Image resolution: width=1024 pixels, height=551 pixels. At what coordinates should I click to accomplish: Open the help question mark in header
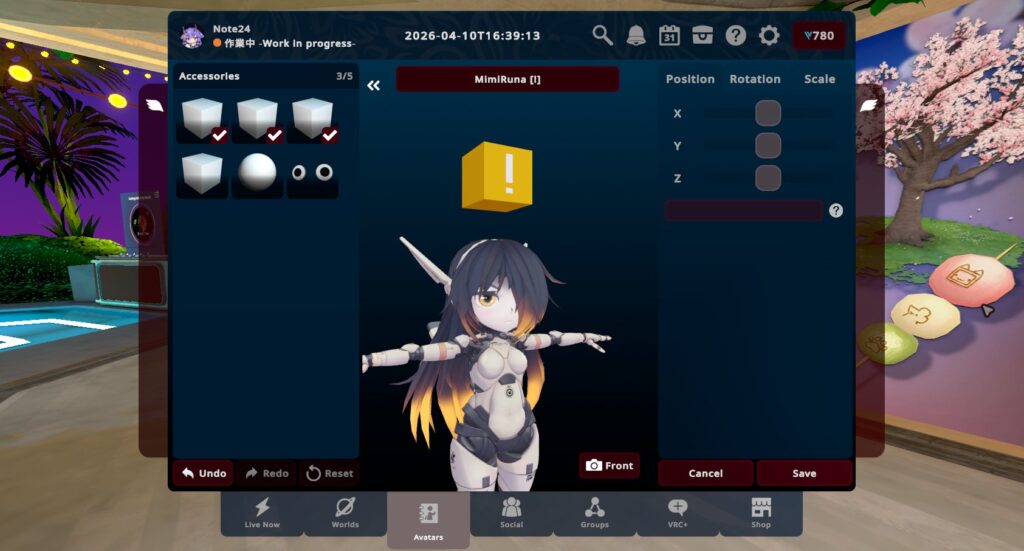736,36
